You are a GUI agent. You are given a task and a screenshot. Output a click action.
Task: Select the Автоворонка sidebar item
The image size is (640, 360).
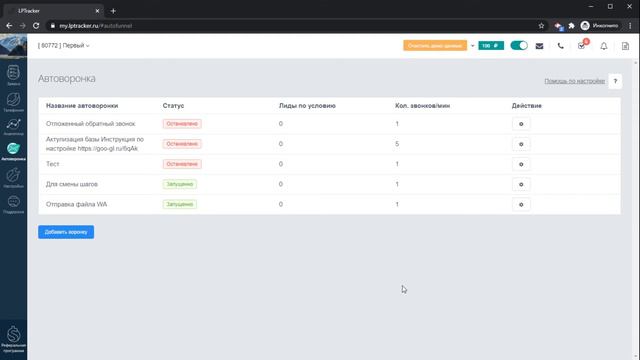point(13,151)
